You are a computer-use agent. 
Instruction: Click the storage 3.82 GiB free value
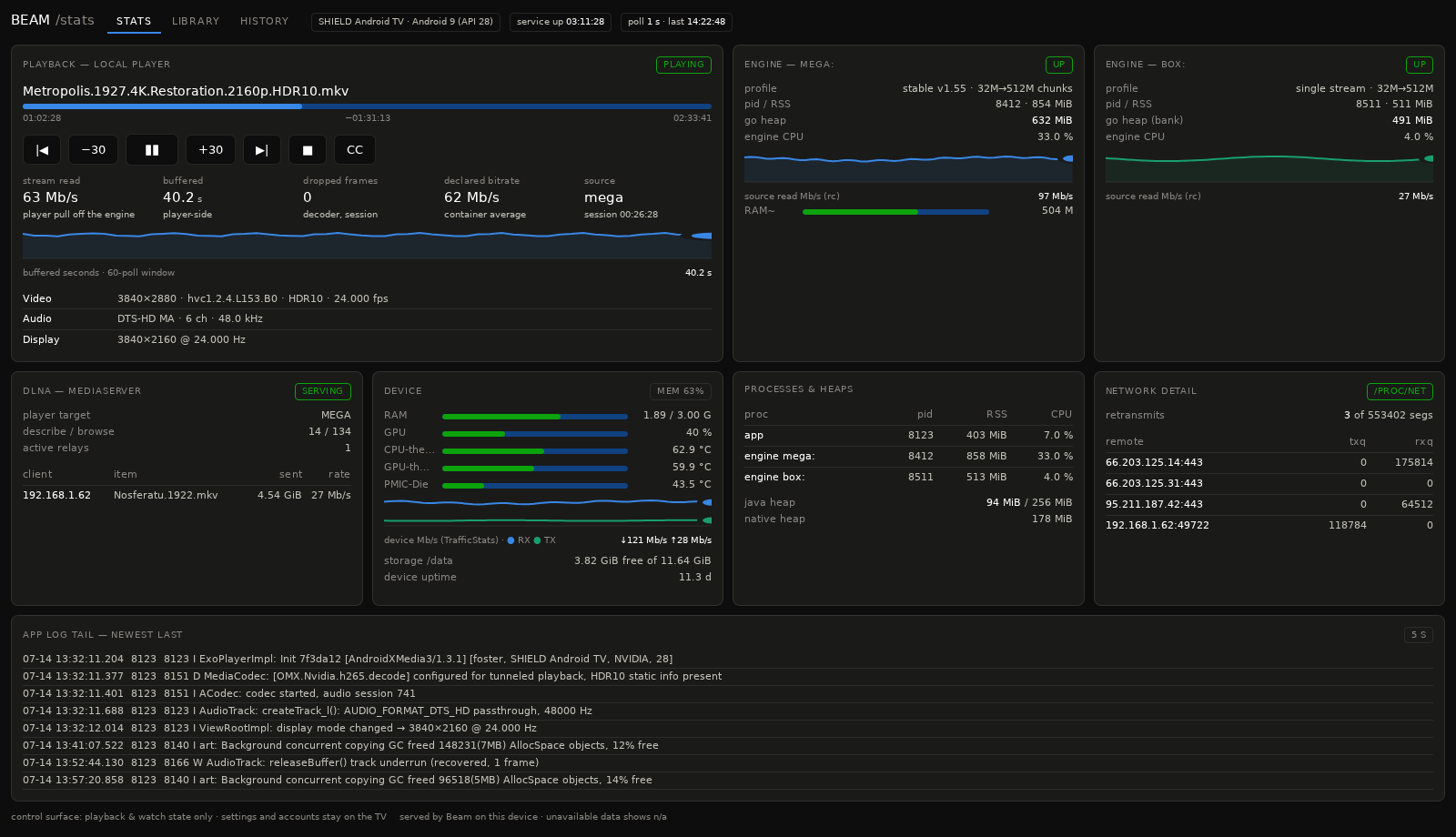642,560
